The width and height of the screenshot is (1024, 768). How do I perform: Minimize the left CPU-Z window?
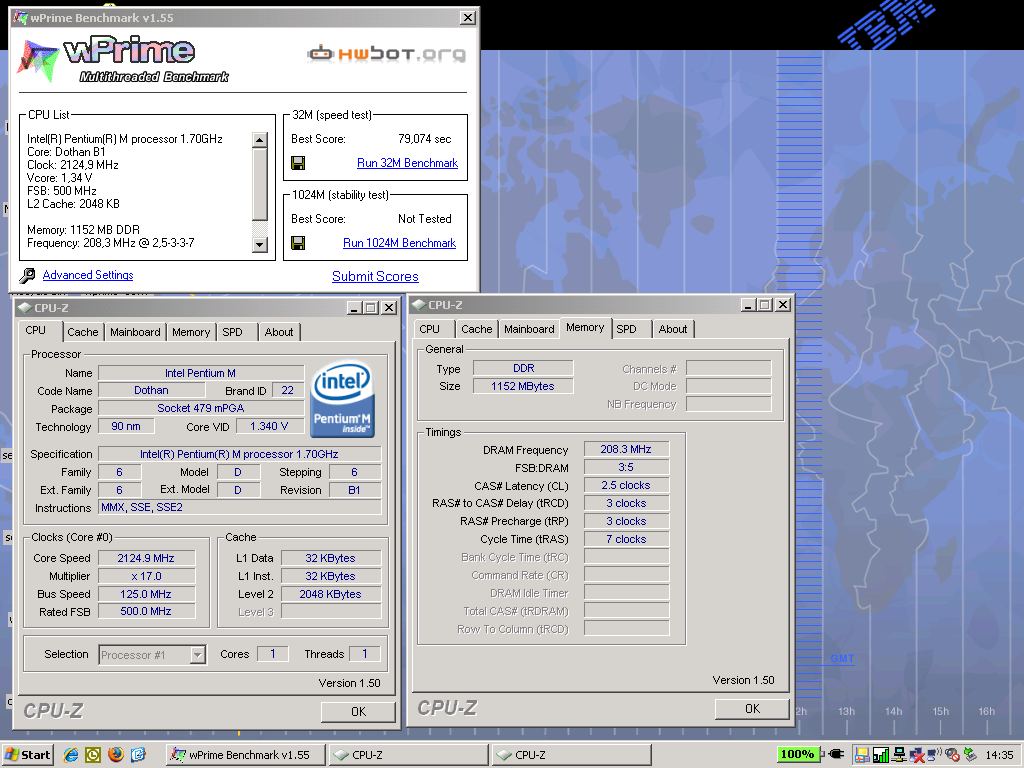pos(354,308)
